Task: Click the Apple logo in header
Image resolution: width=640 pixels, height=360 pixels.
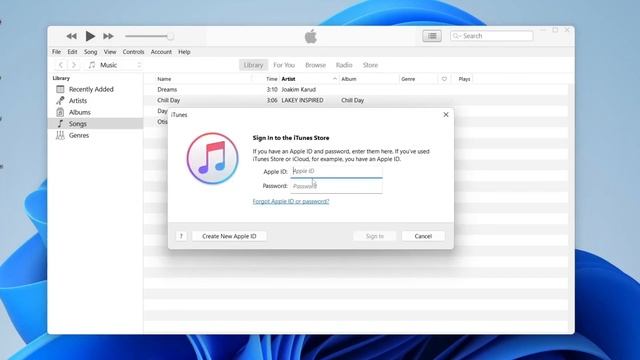Action: tap(311, 36)
